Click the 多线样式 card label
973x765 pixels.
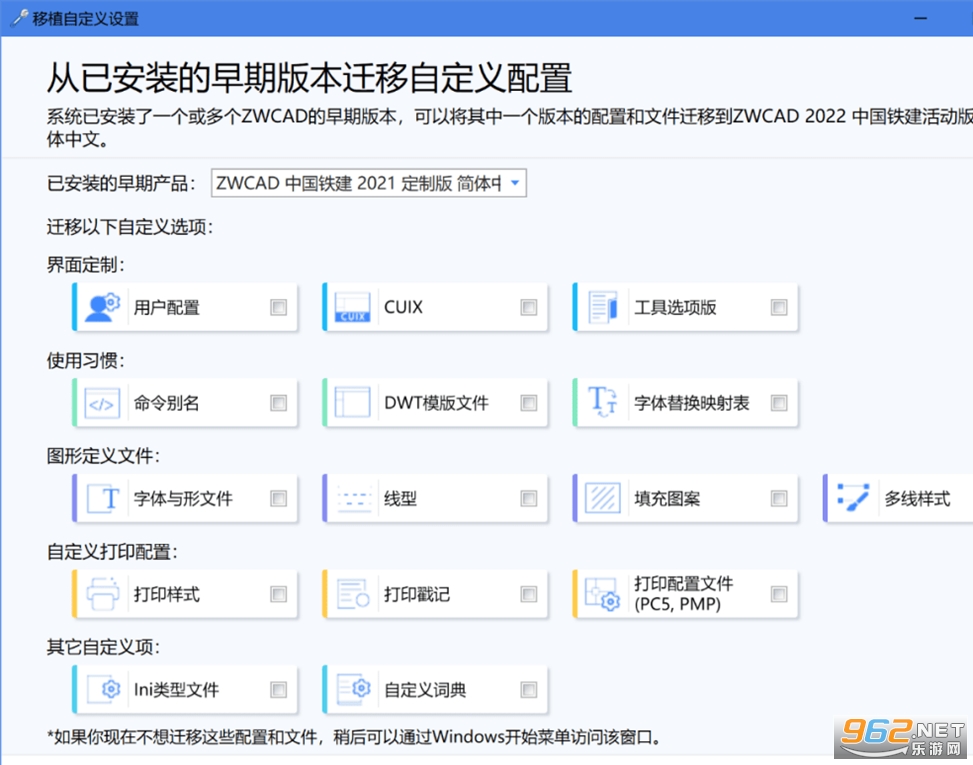click(x=917, y=498)
